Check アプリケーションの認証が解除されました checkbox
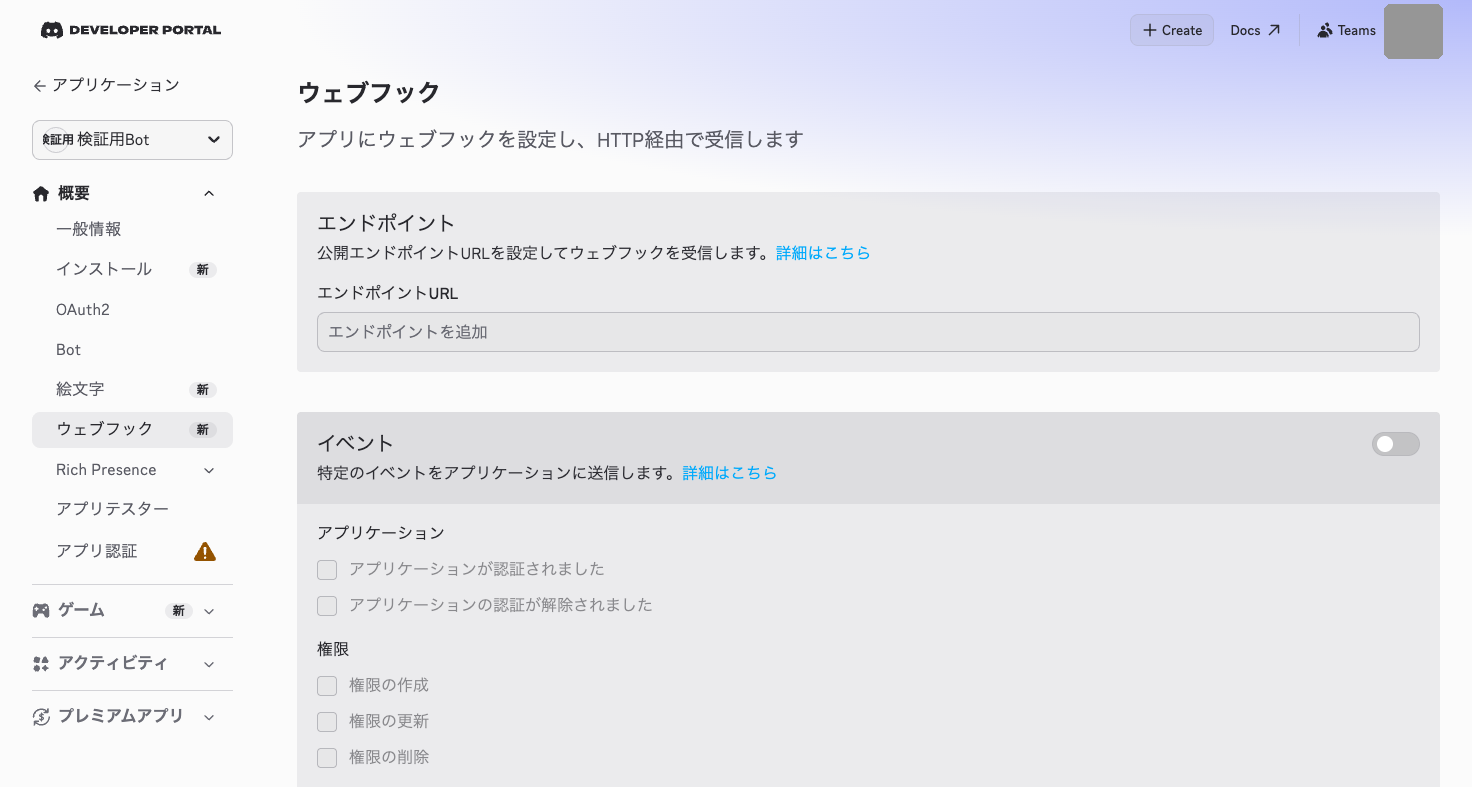1472x787 pixels. 327,606
